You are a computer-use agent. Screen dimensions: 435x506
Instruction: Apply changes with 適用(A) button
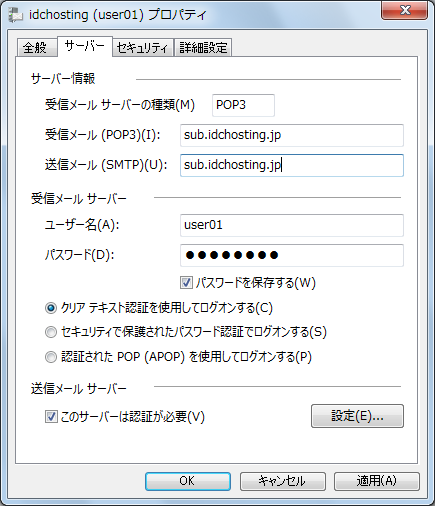click(x=377, y=481)
